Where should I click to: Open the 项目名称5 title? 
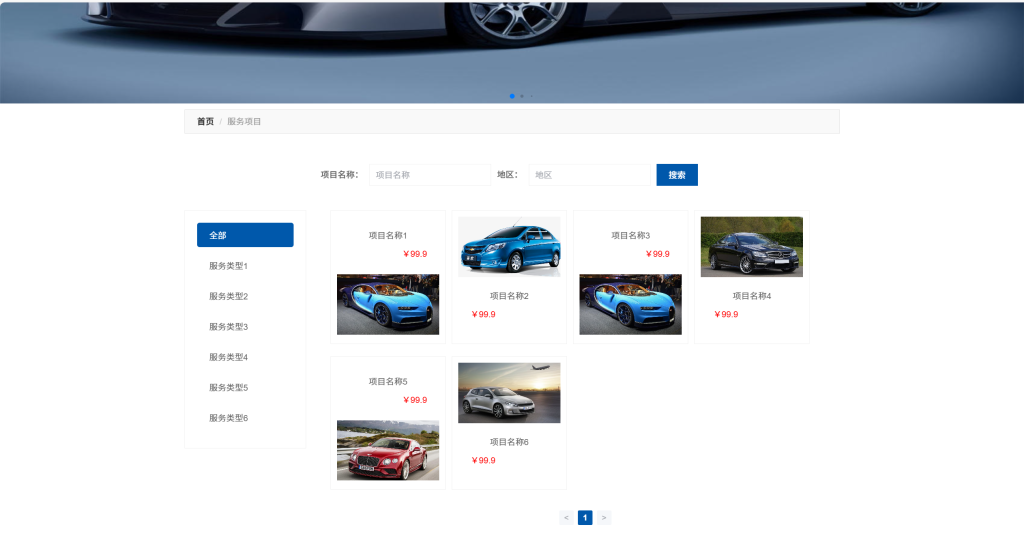coord(387,381)
